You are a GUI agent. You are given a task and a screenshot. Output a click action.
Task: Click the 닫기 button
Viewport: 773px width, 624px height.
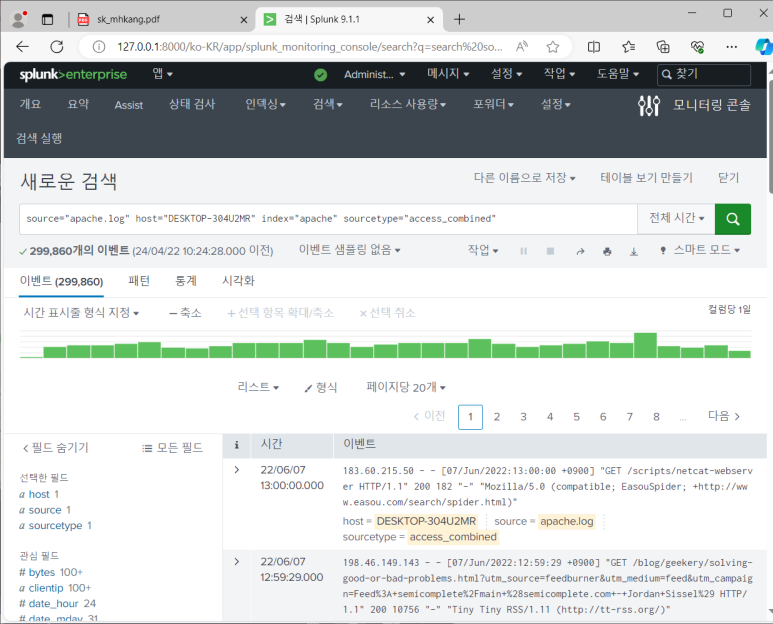click(728, 177)
